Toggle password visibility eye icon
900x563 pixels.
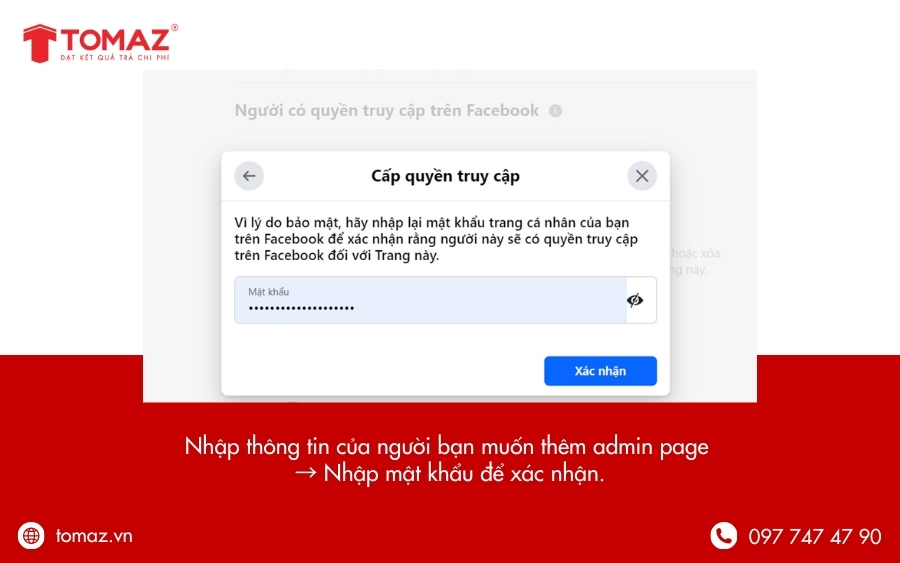coord(635,300)
